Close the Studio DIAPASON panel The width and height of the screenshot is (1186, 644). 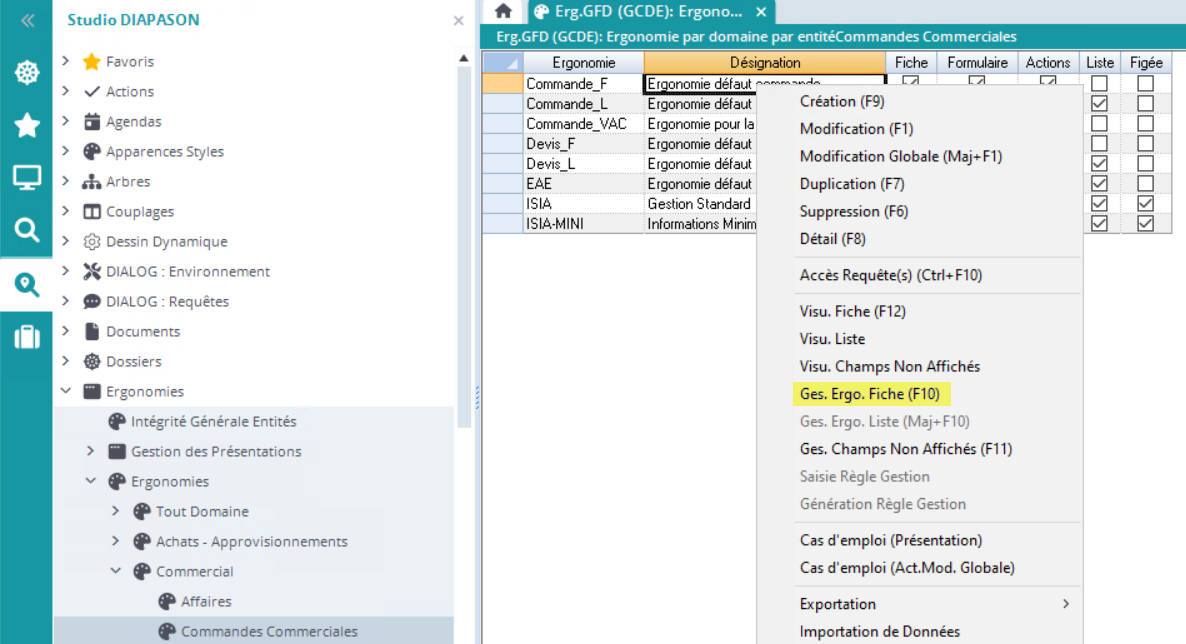(x=458, y=20)
